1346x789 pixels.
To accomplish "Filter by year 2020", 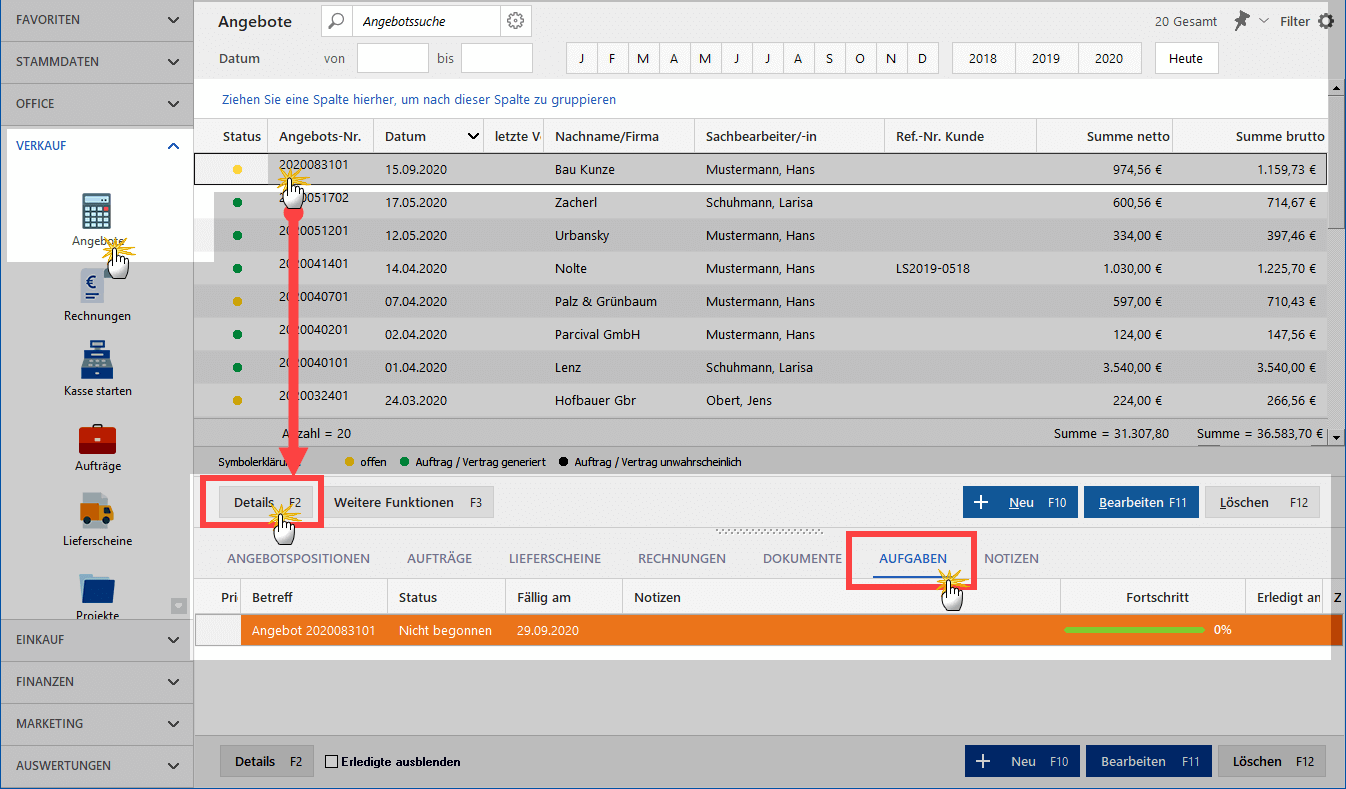I will (x=1109, y=58).
